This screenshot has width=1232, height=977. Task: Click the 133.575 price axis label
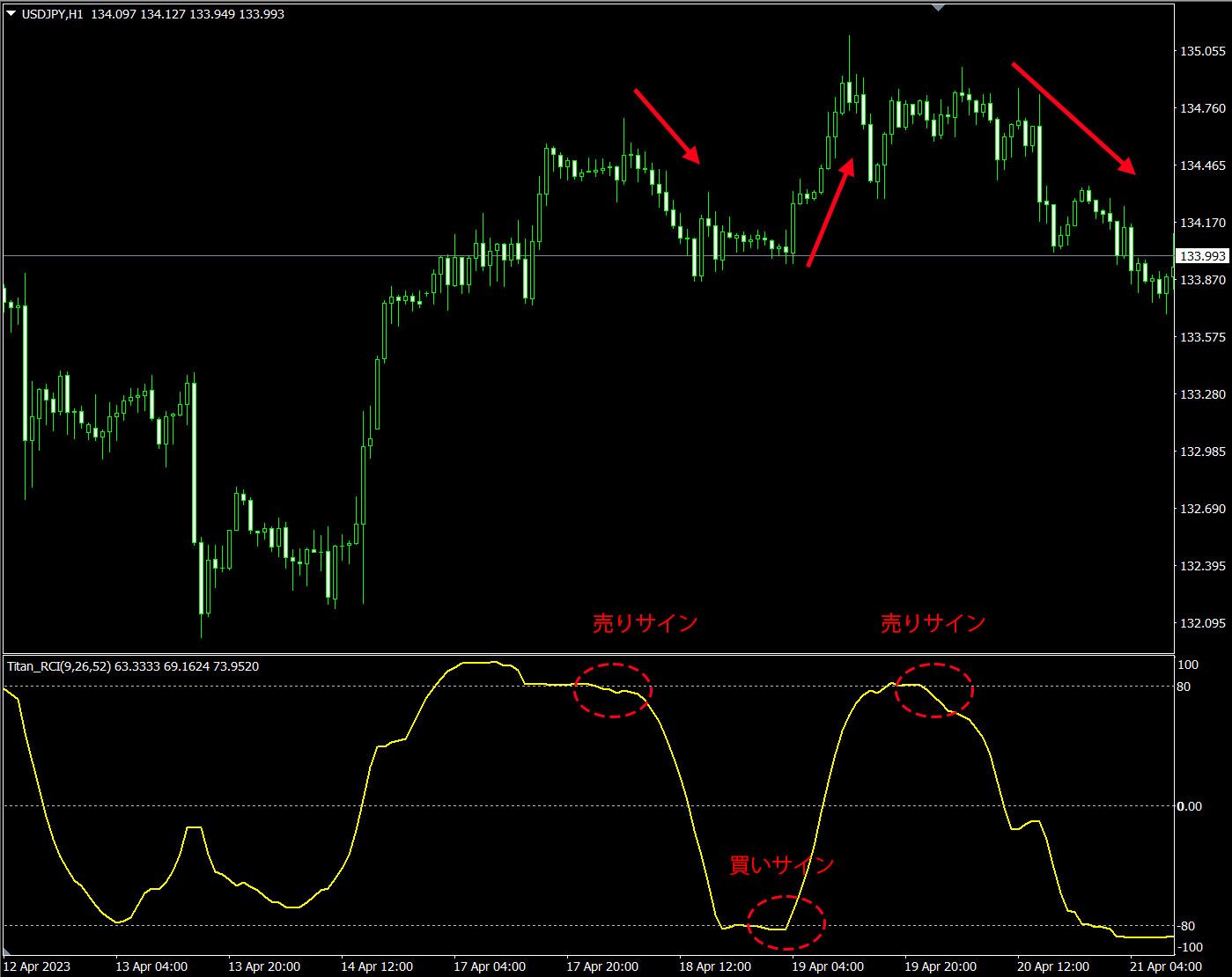coord(1202,337)
